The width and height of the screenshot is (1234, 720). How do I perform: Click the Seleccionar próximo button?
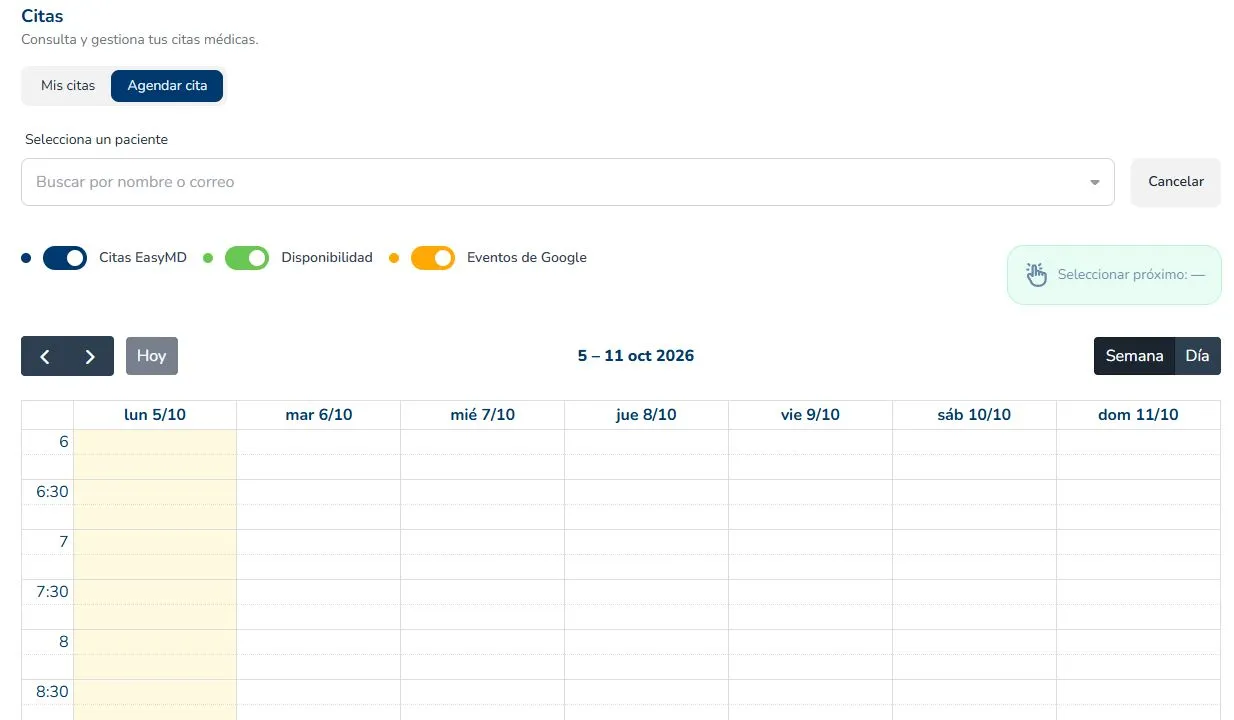tap(1114, 274)
